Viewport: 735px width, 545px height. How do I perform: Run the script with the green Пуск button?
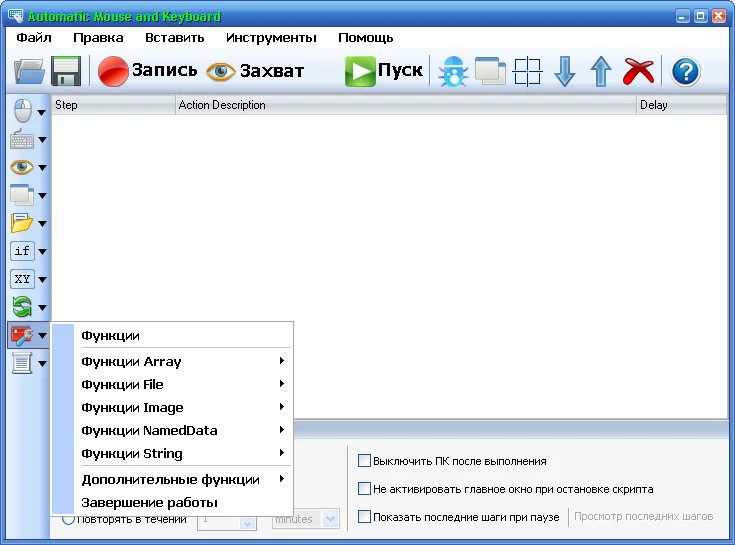(x=384, y=71)
